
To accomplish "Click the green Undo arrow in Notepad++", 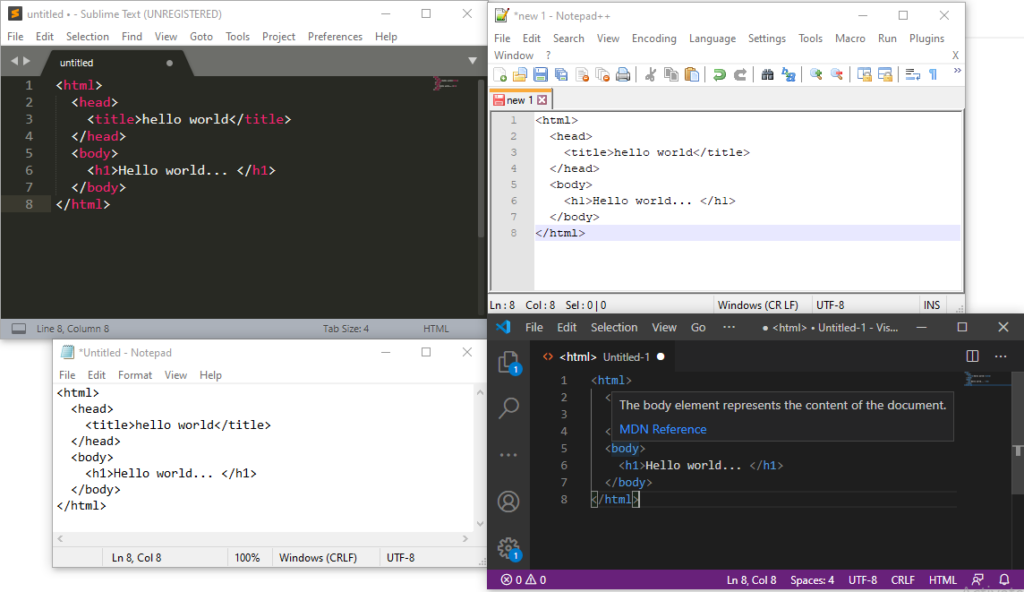I will tap(718, 75).
